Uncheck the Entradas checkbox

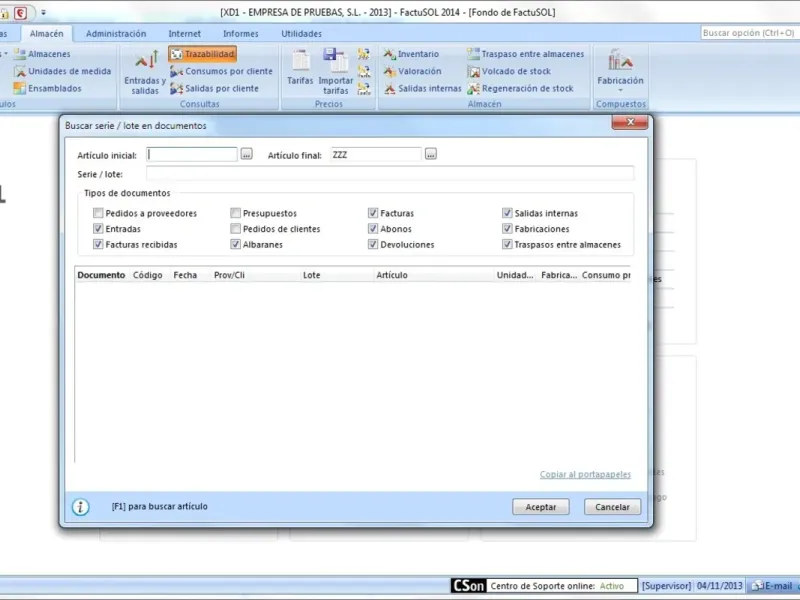click(98, 229)
